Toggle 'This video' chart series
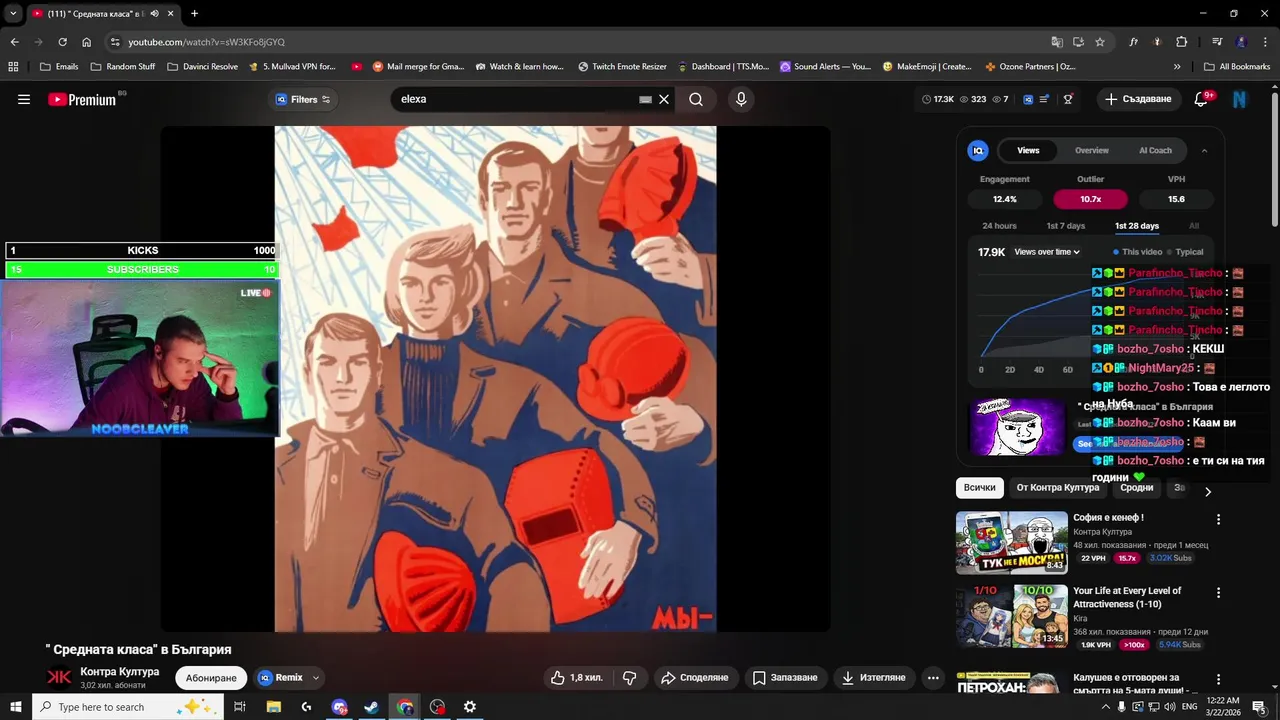The width and height of the screenshot is (1280, 720). coord(1137,252)
